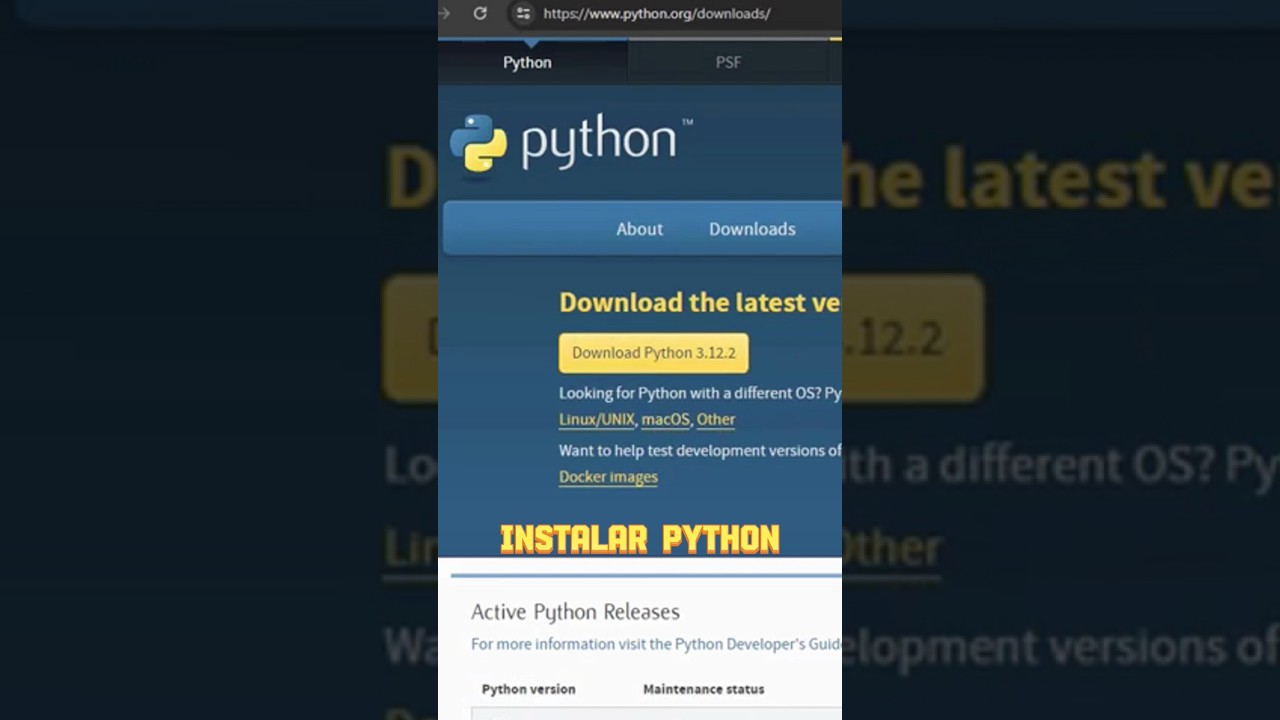This screenshot has width=1280, height=720.
Task: Click the browser forward arrow icon
Action: (443, 13)
